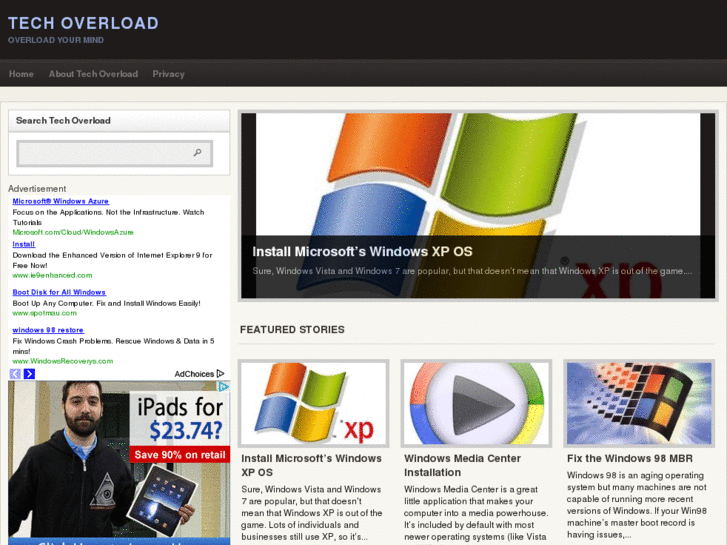
Task: Open featured story title Install Microsoft's Windows XP OS
Action: [311, 465]
